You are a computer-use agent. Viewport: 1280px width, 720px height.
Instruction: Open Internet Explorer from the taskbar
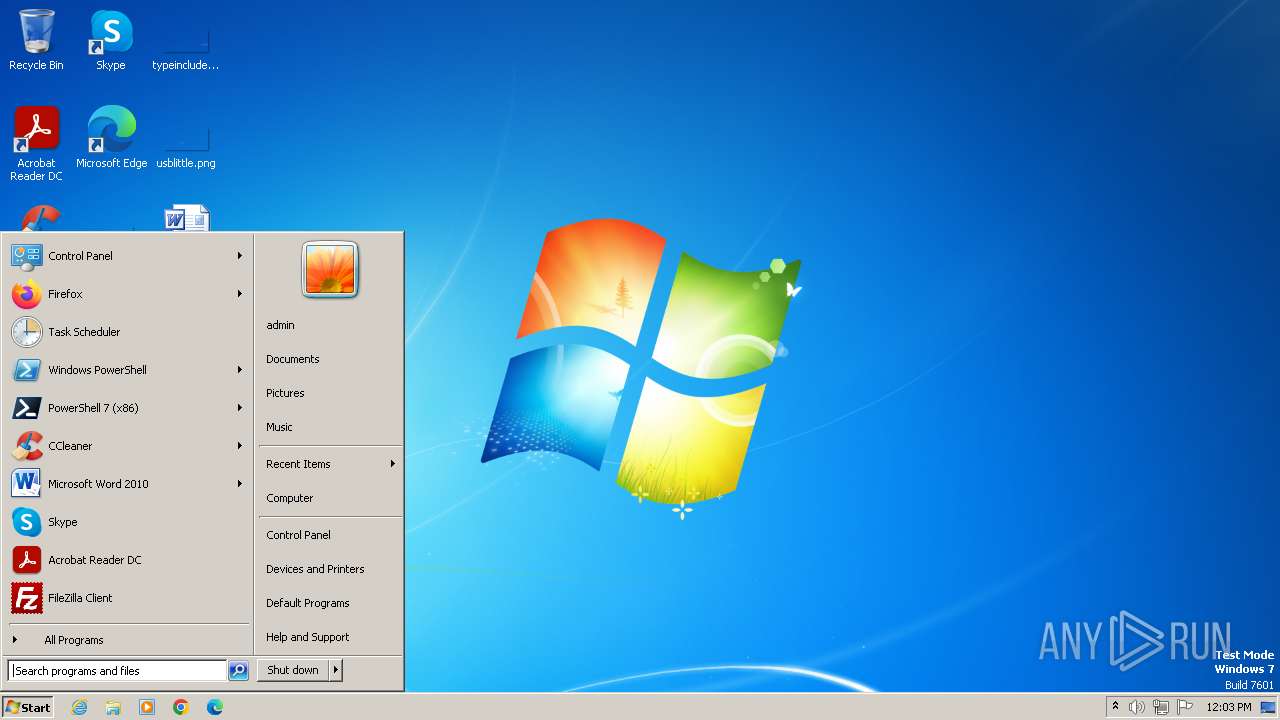click(x=80, y=707)
